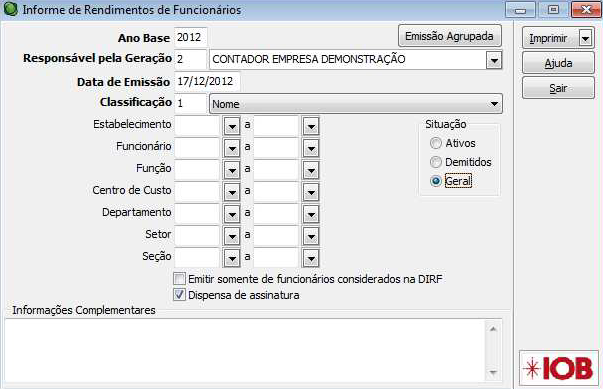This screenshot has width=603, height=389.
Task: Click the initial Departamento input field
Action: [198, 214]
